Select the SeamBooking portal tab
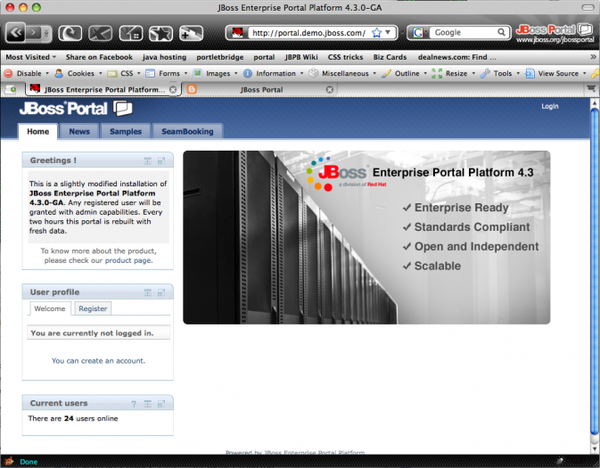600x468 pixels. (x=187, y=131)
